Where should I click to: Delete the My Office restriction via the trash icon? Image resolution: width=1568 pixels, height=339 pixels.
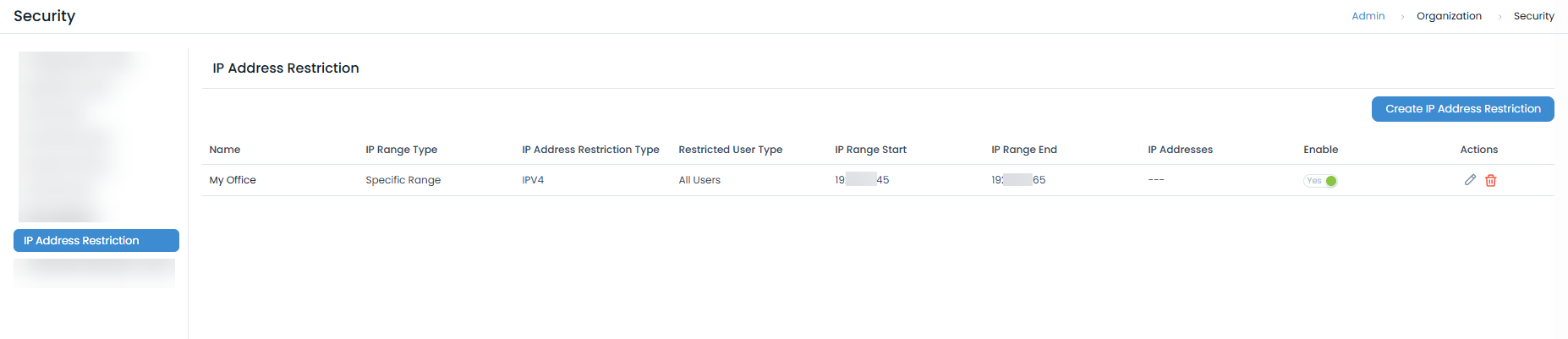(x=1491, y=181)
